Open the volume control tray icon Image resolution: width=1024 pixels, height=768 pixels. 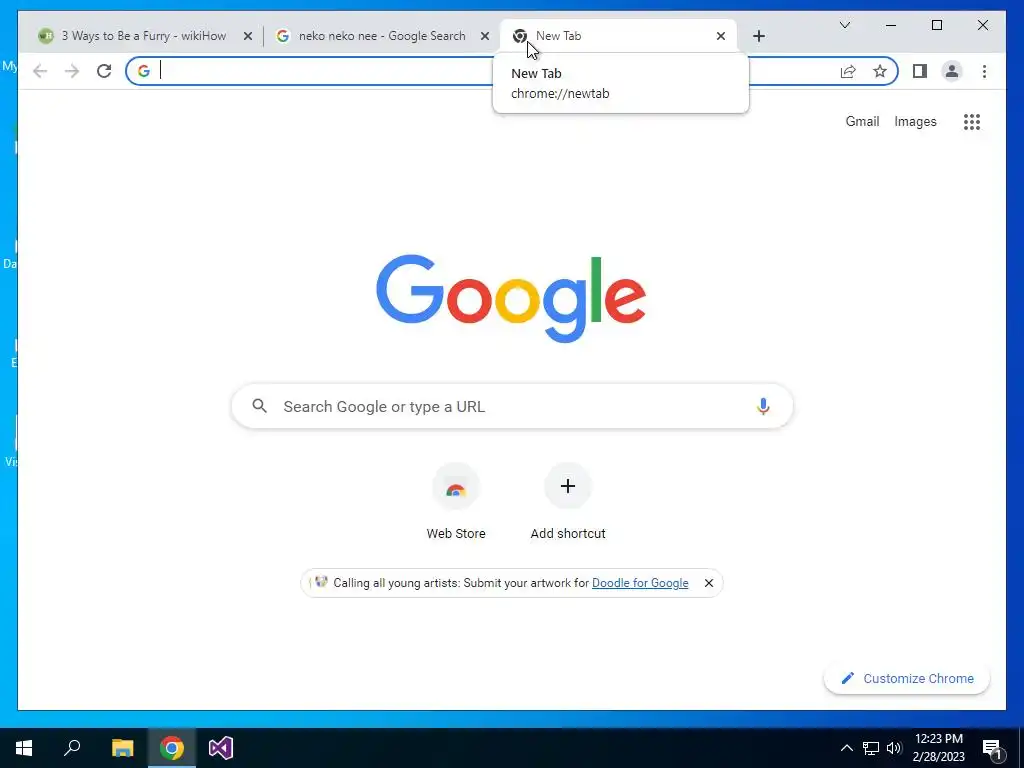894,748
